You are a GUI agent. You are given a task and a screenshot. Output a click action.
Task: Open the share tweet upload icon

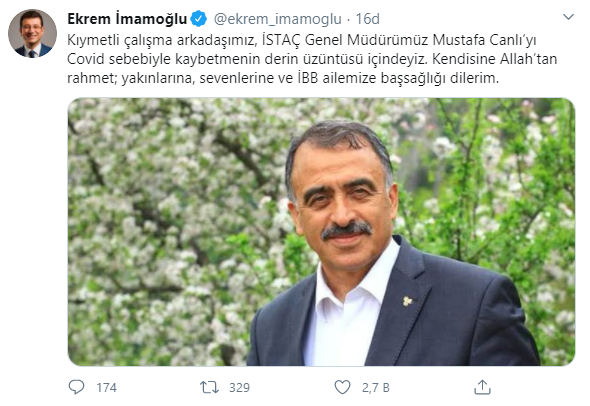tap(482, 387)
